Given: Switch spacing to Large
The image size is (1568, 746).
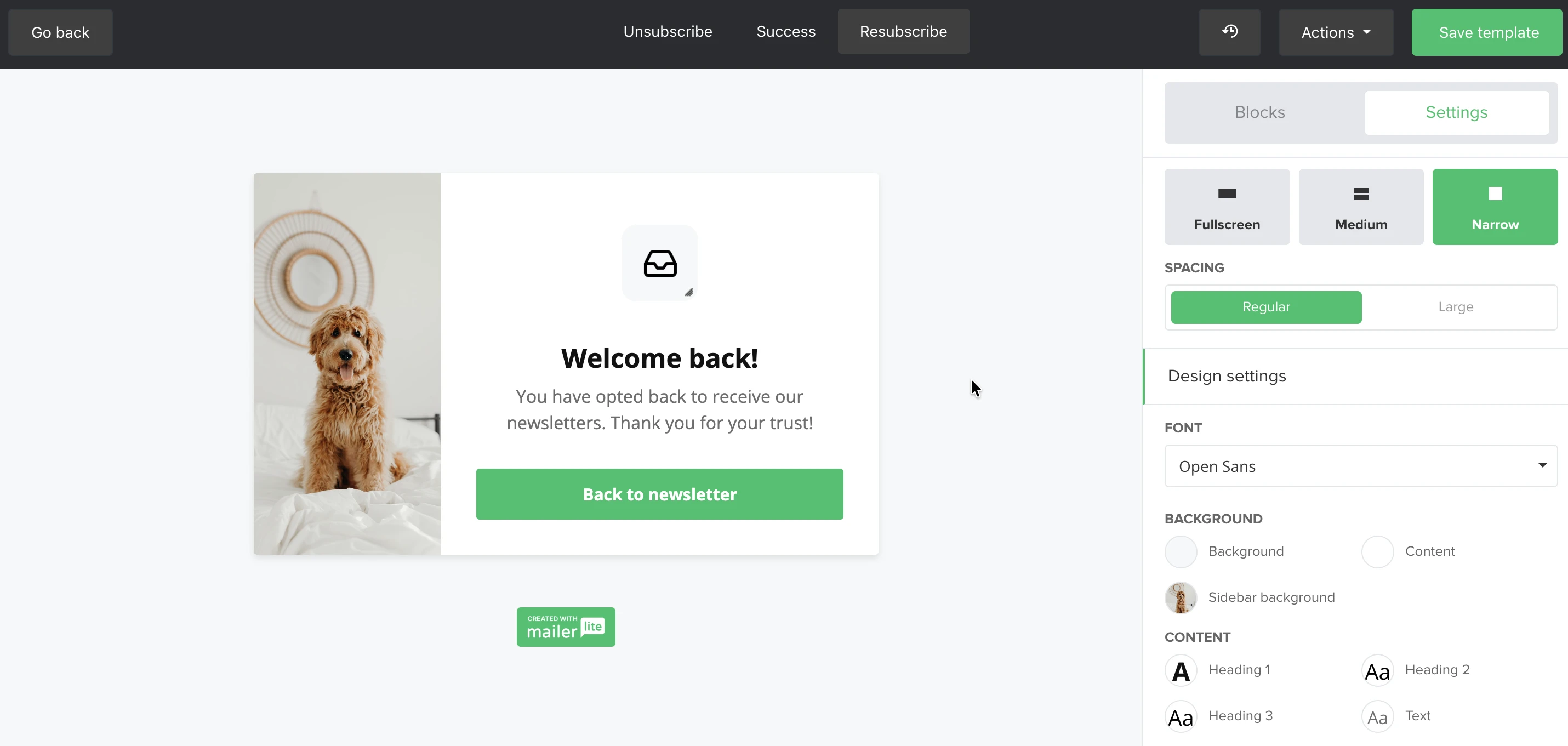Looking at the screenshot, I should tap(1456, 307).
